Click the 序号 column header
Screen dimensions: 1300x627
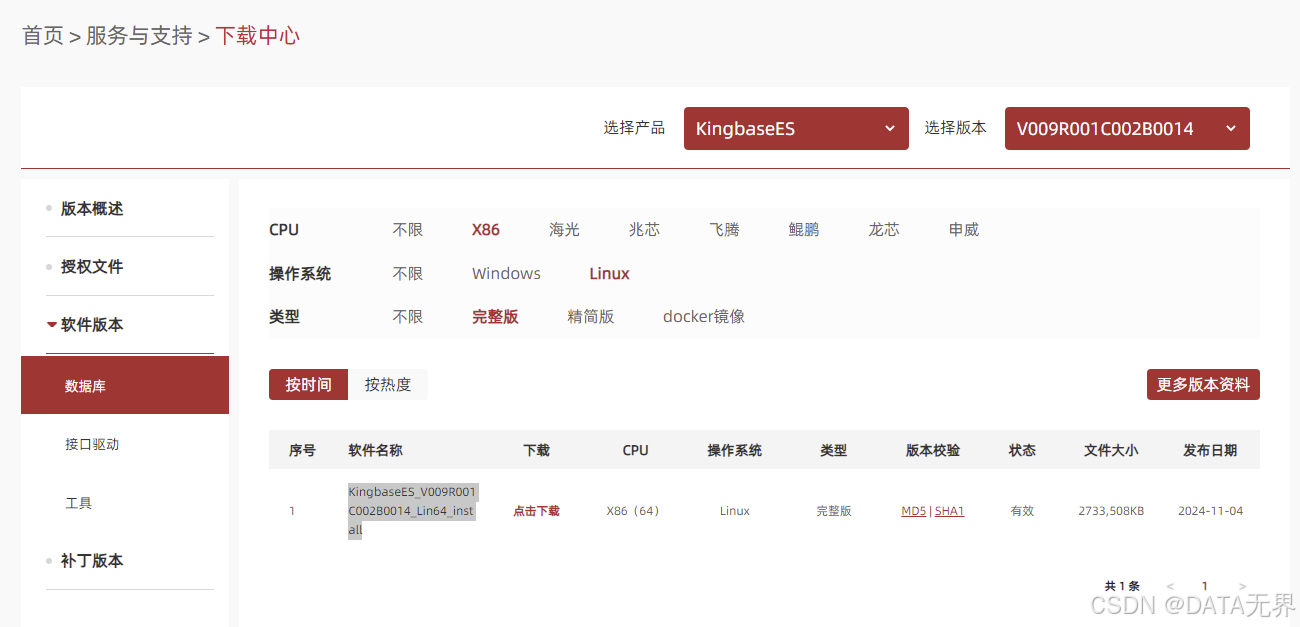pos(302,451)
